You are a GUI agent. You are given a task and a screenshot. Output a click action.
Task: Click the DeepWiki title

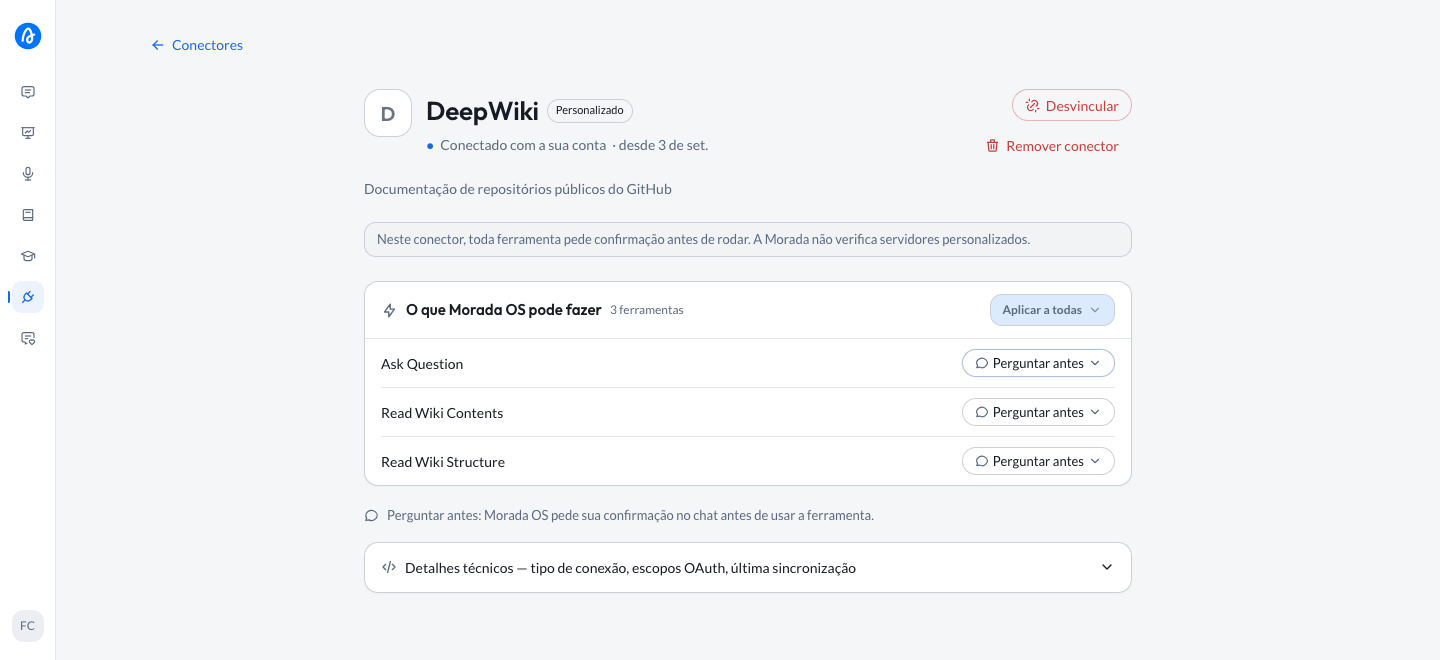pos(482,111)
